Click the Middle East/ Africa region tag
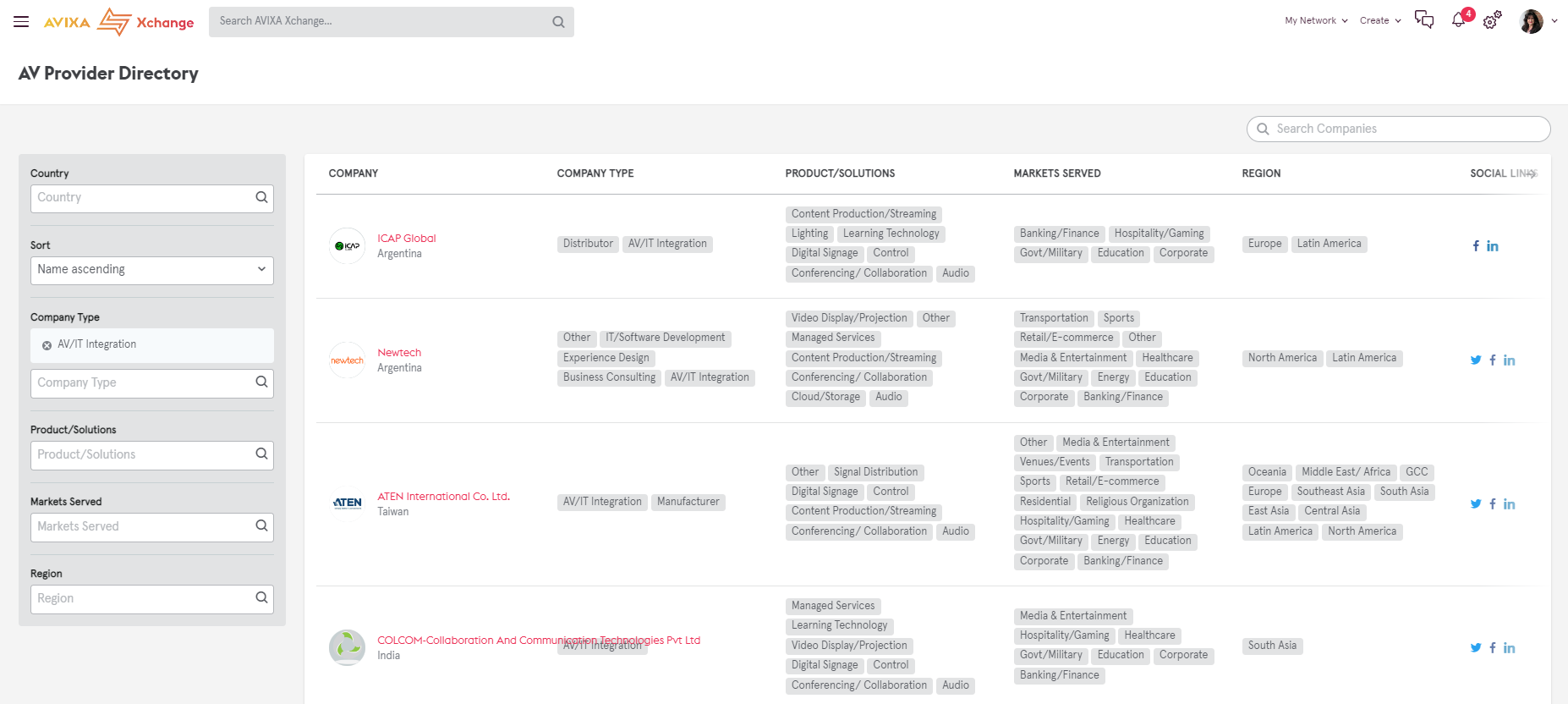 (x=1346, y=472)
